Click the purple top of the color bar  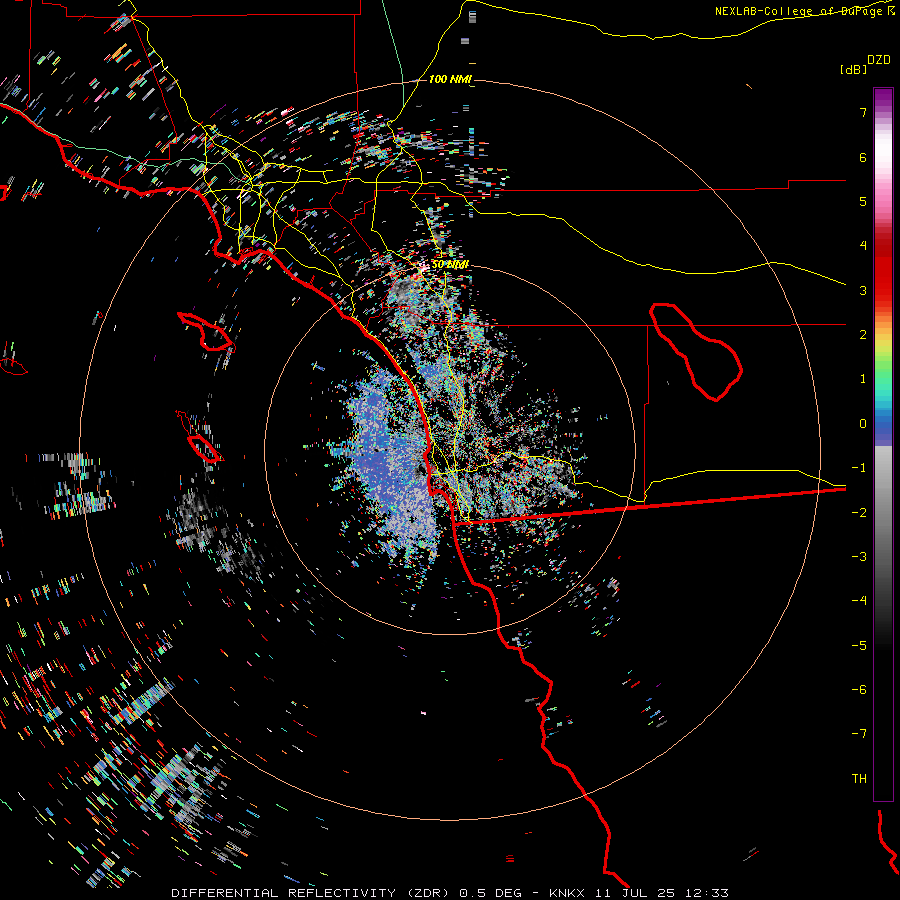pos(883,98)
